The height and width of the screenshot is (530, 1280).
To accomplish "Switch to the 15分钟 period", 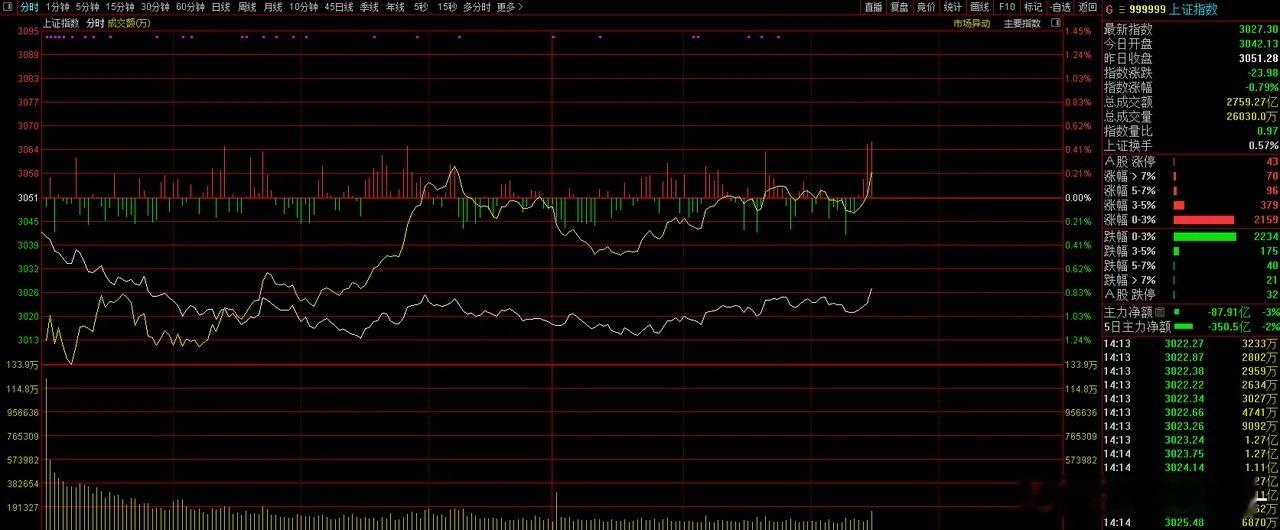I will (120, 7).
